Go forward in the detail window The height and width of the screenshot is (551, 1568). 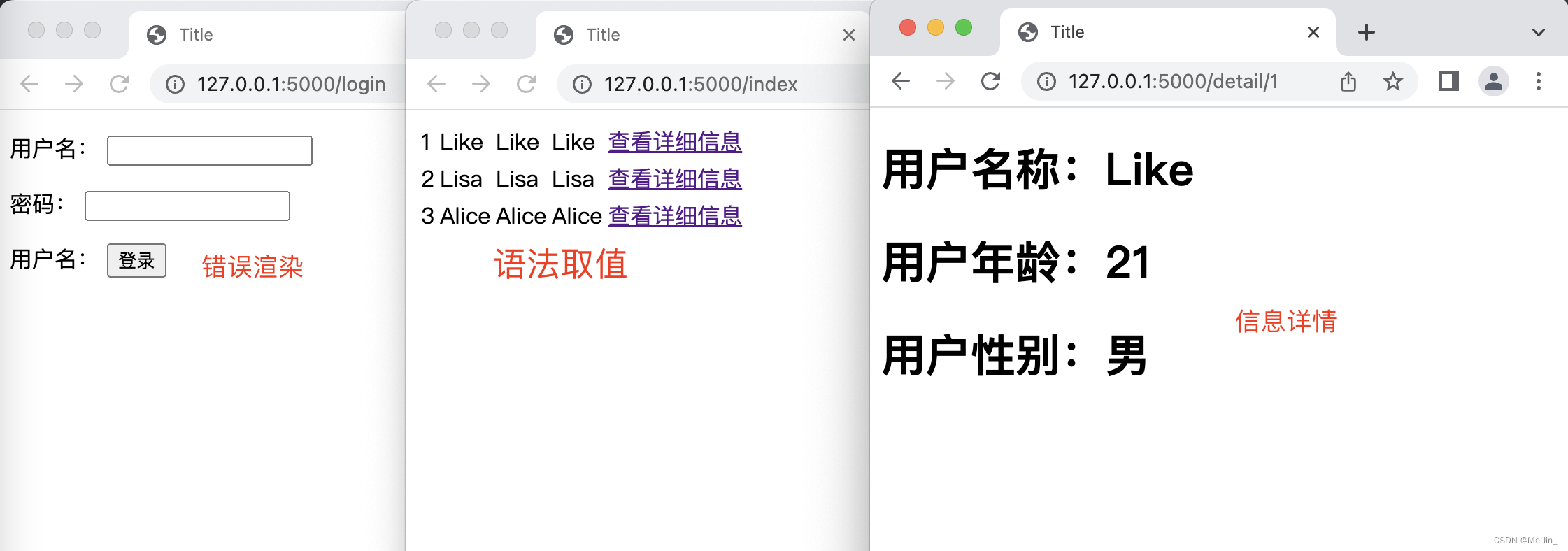[946, 81]
